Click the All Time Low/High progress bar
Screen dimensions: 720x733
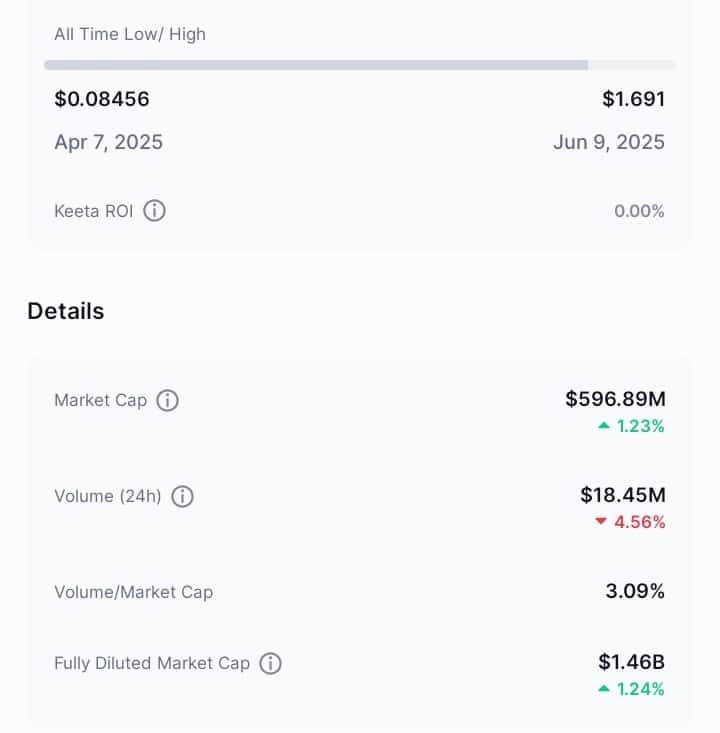[360, 65]
